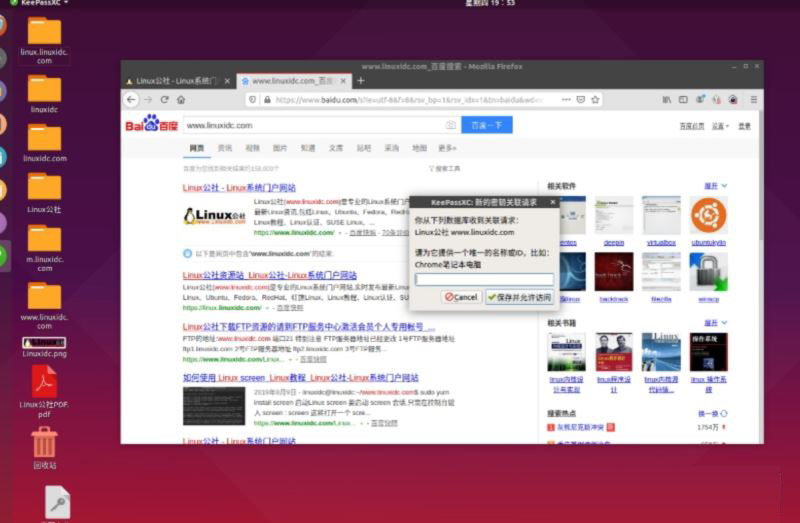Click virtualbox software thumbnail
The height and width of the screenshot is (523, 800).
pyautogui.click(x=661, y=215)
